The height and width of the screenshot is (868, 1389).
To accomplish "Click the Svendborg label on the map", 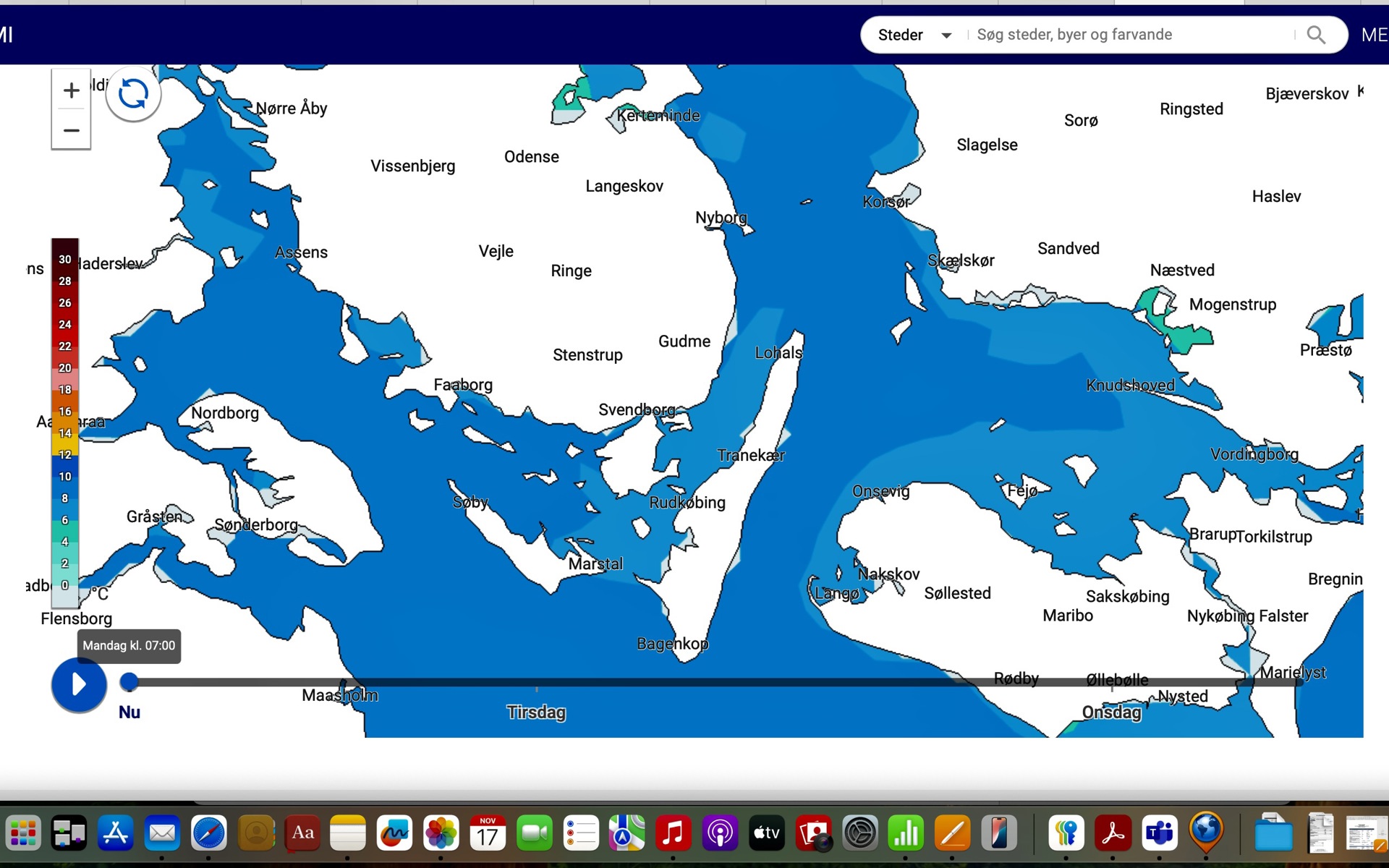I will (x=636, y=410).
